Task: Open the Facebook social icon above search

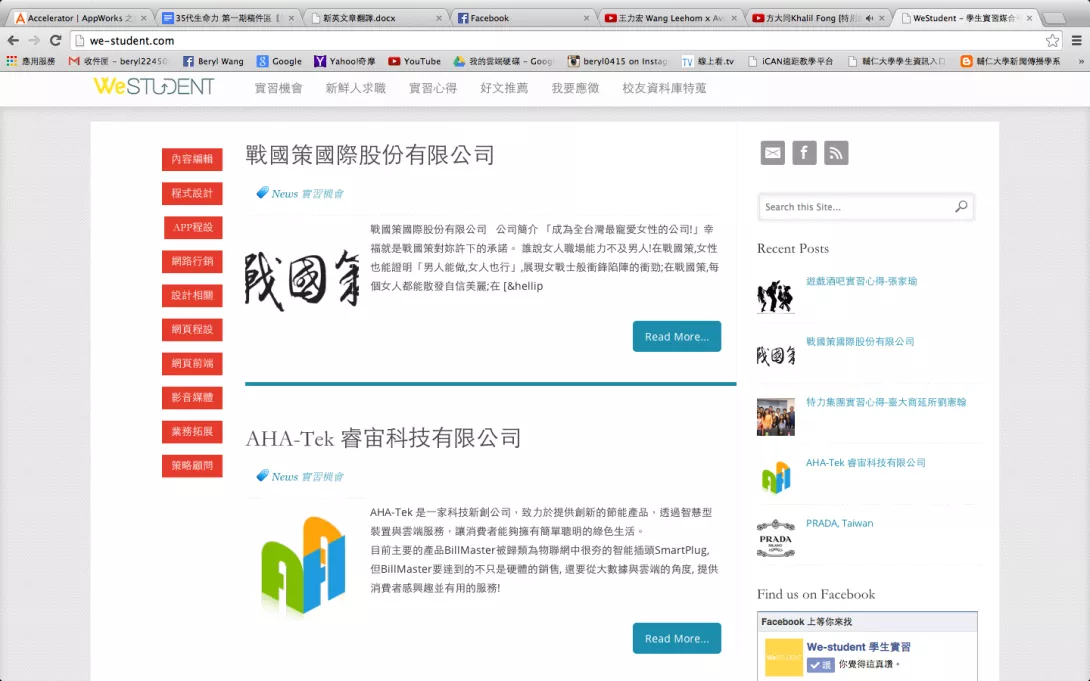Action: [804, 153]
